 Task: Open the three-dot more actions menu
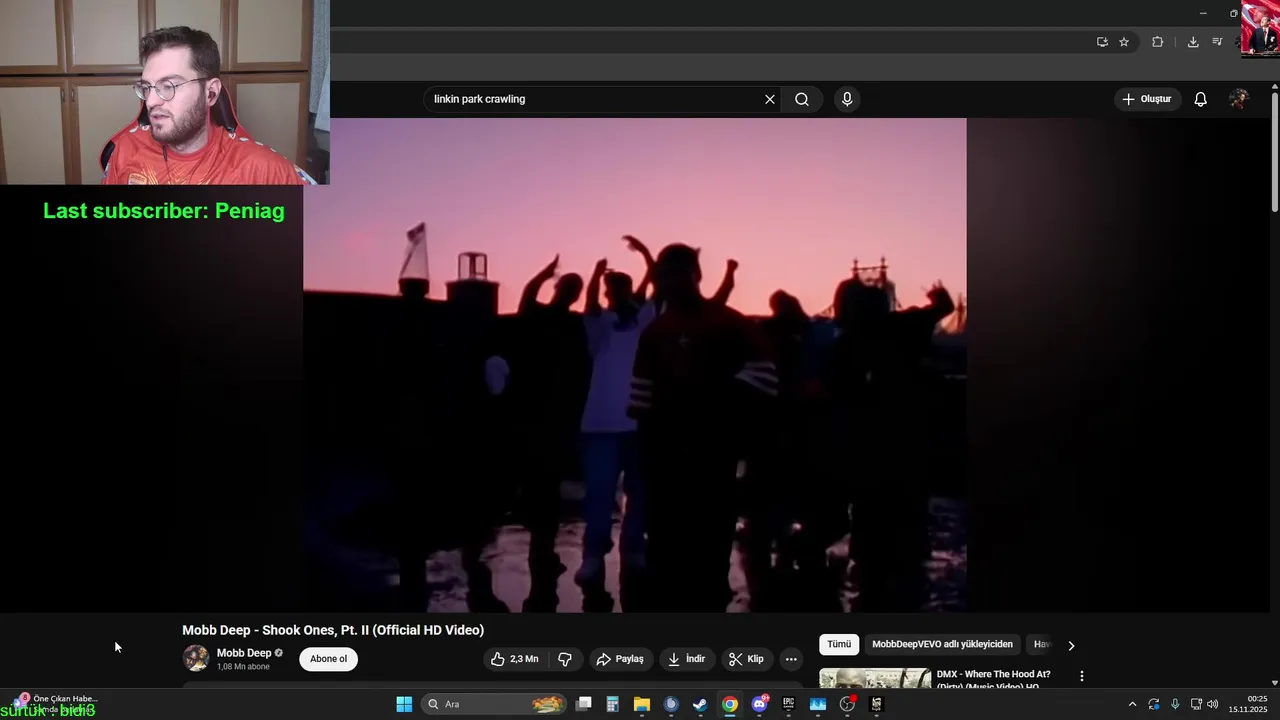tap(791, 659)
